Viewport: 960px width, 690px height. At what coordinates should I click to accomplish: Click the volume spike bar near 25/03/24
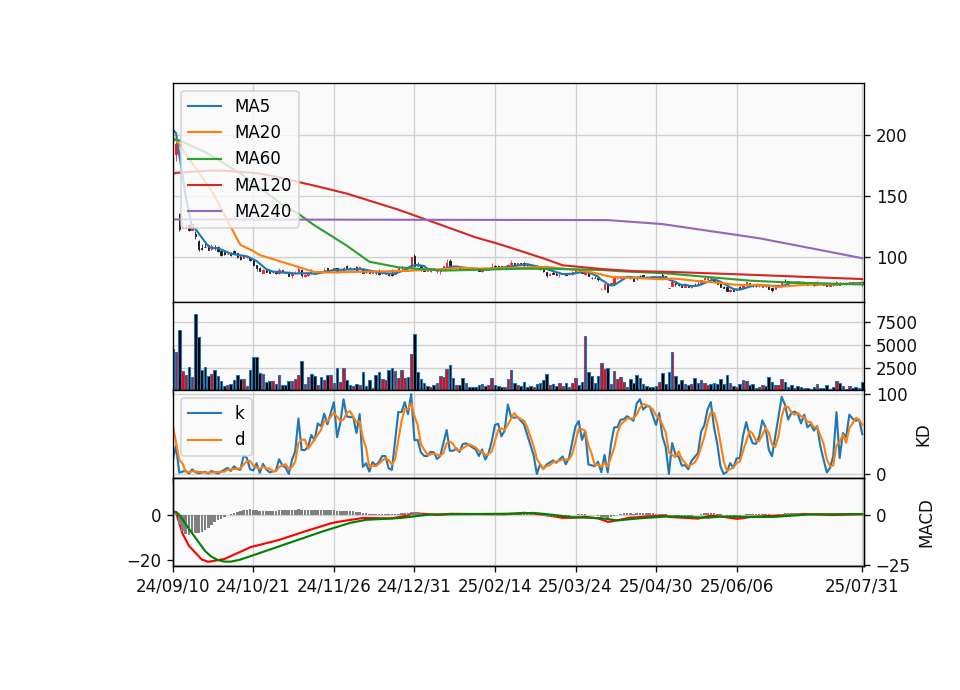coord(585,363)
